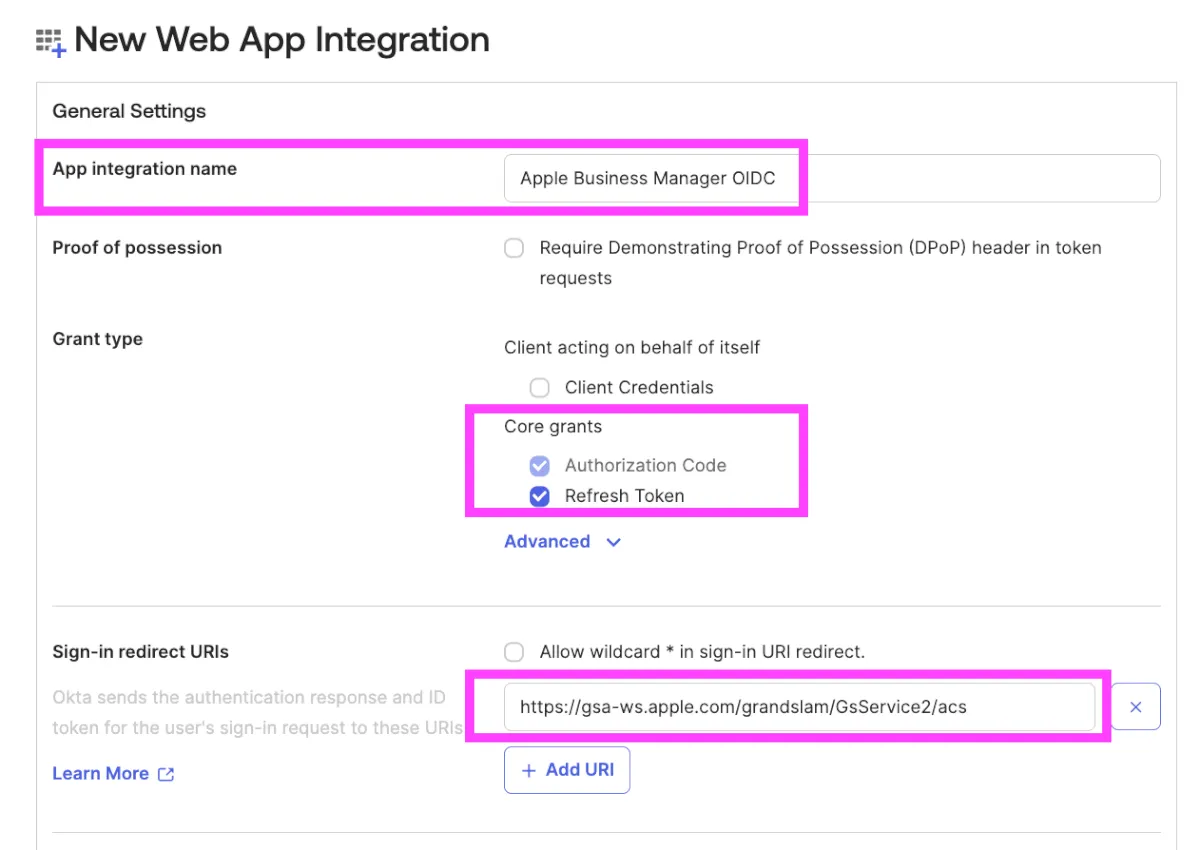1200x850 pixels.
Task: Click the app integration grid icon
Action: point(50,42)
